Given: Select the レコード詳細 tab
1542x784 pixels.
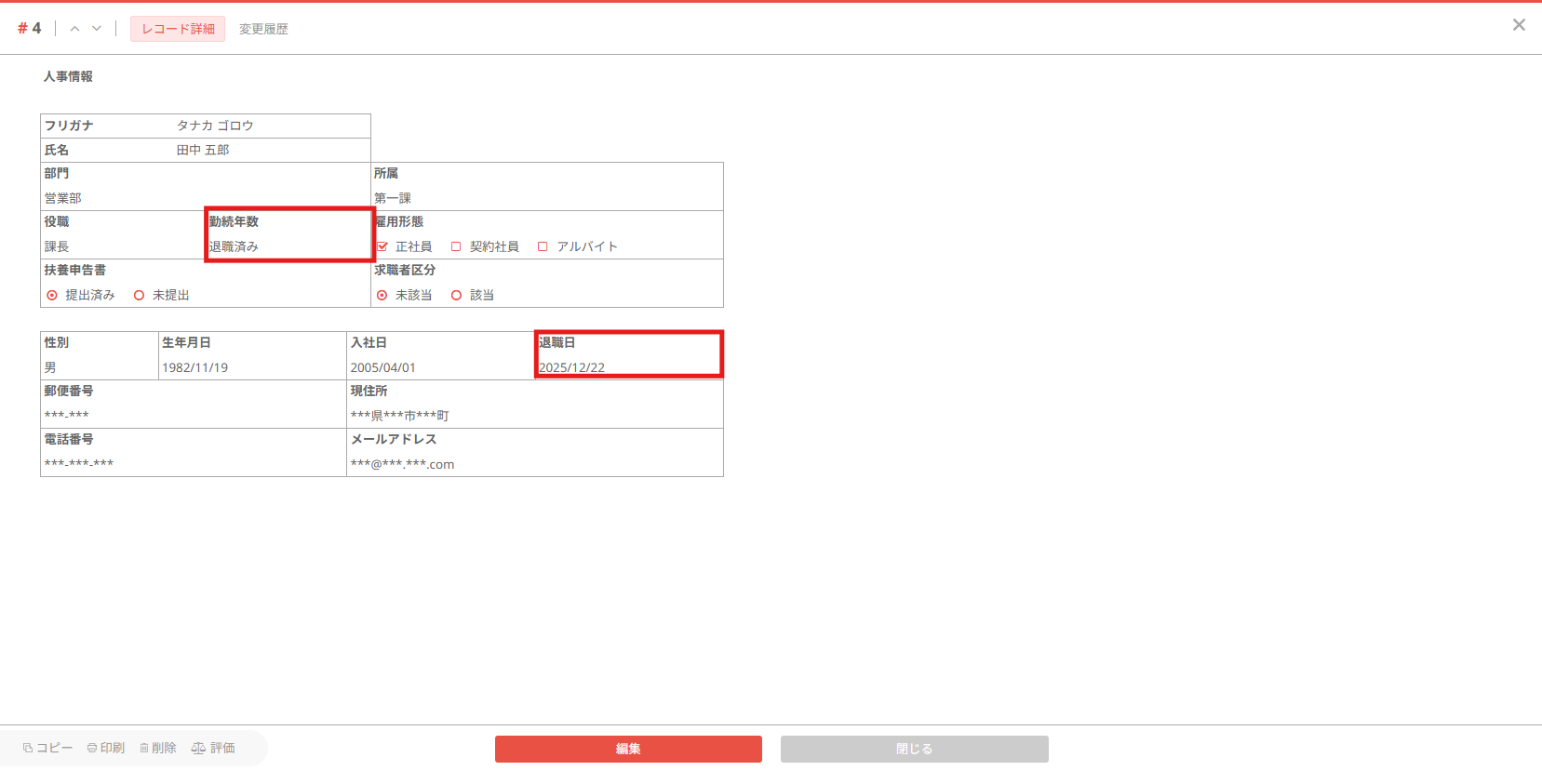Looking at the screenshot, I should 178,29.
